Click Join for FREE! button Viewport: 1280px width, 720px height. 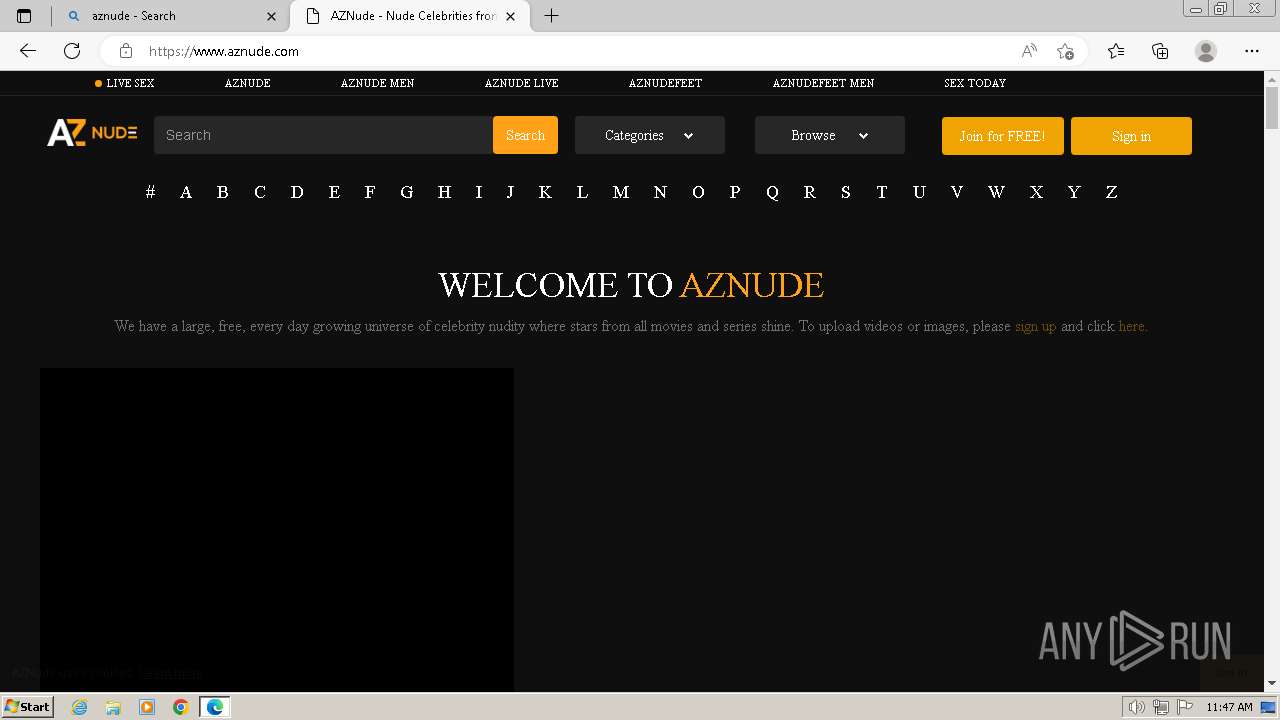click(1003, 136)
